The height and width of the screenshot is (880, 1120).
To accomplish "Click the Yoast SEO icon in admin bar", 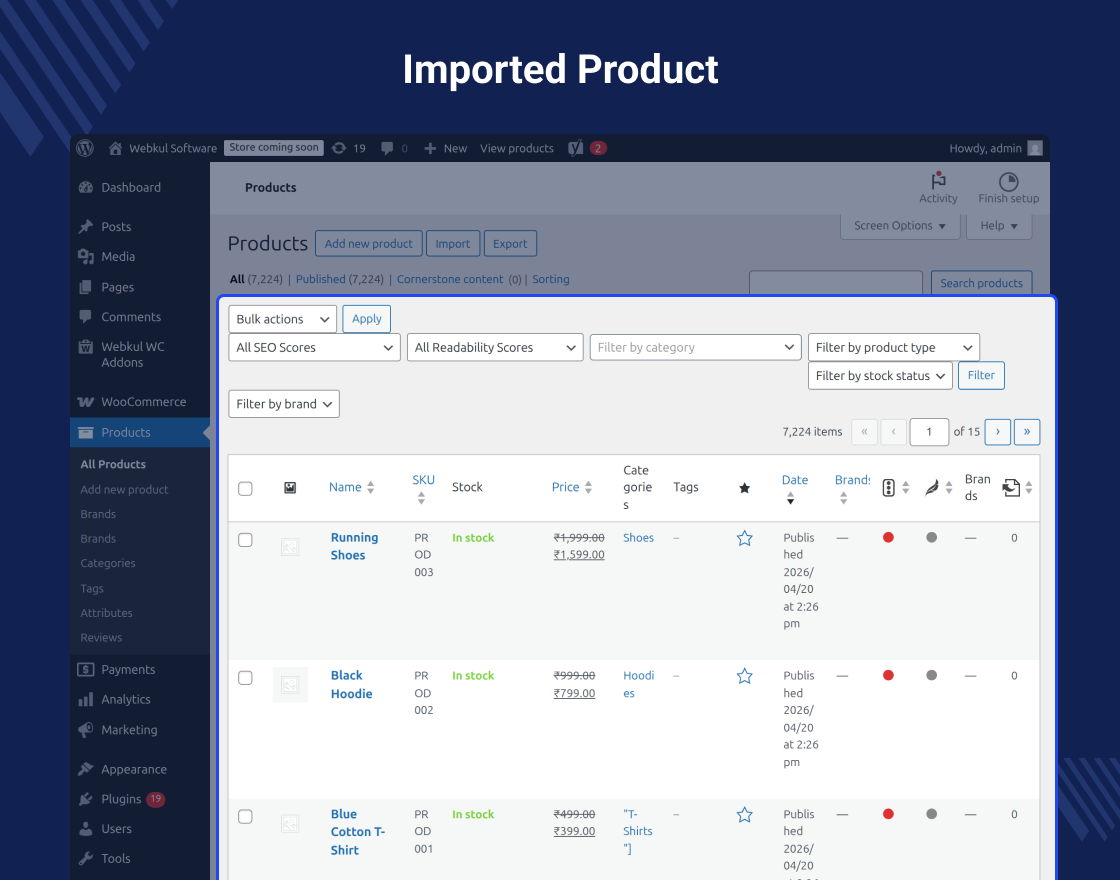I will point(576,148).
